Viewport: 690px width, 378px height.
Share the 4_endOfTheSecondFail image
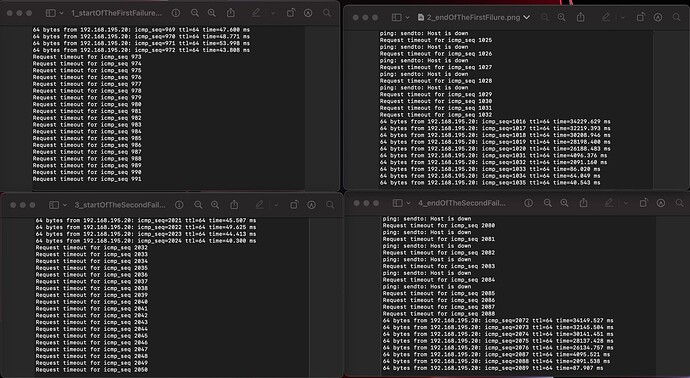[x=584, y=202]
